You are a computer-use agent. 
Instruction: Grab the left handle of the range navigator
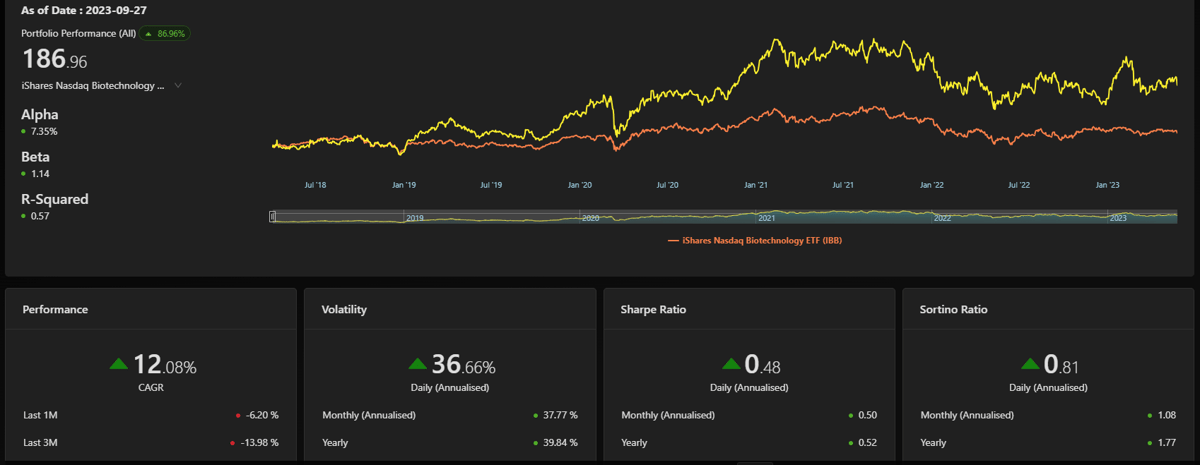(273, 216)
